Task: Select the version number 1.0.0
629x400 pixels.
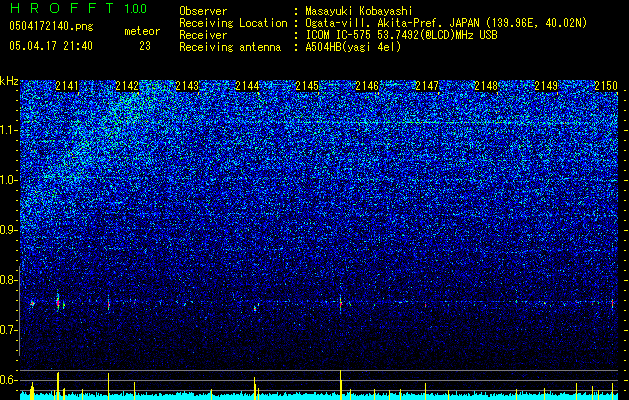Action: click(136, 9)
